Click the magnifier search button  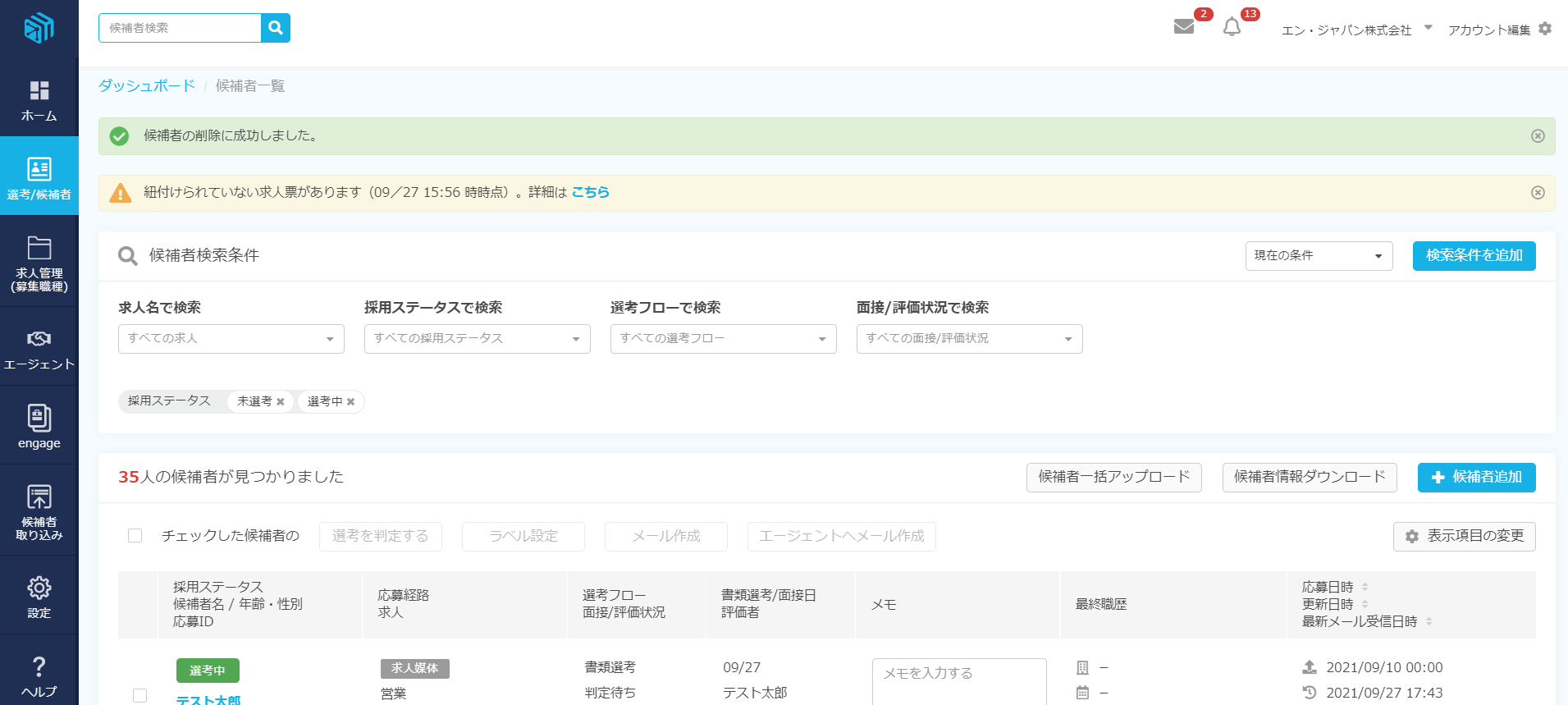[x=276, y=28]
